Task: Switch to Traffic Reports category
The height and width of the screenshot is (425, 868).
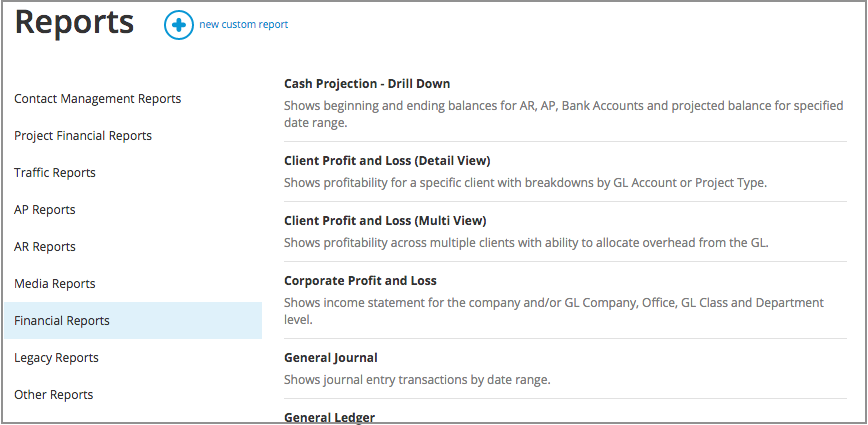Action: [x=55, y=173]
